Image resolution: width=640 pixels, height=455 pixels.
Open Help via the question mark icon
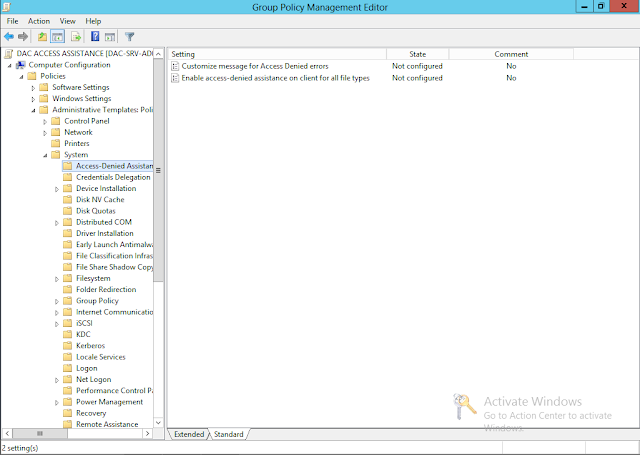click(95, 37)
